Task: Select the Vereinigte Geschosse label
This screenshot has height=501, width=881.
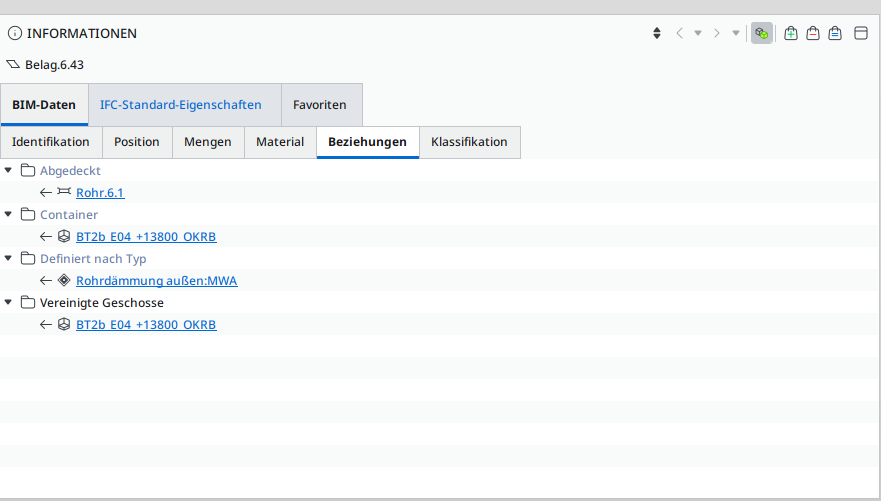Action: coord(102,303)
